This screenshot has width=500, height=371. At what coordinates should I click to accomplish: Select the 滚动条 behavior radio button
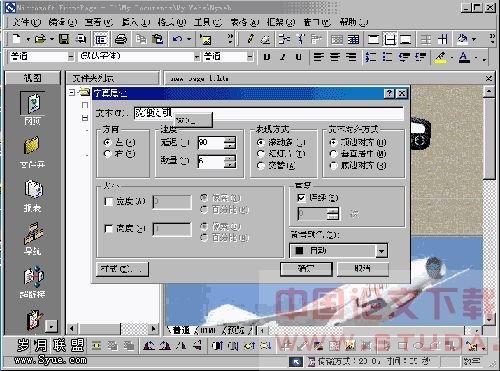(261, 142)
